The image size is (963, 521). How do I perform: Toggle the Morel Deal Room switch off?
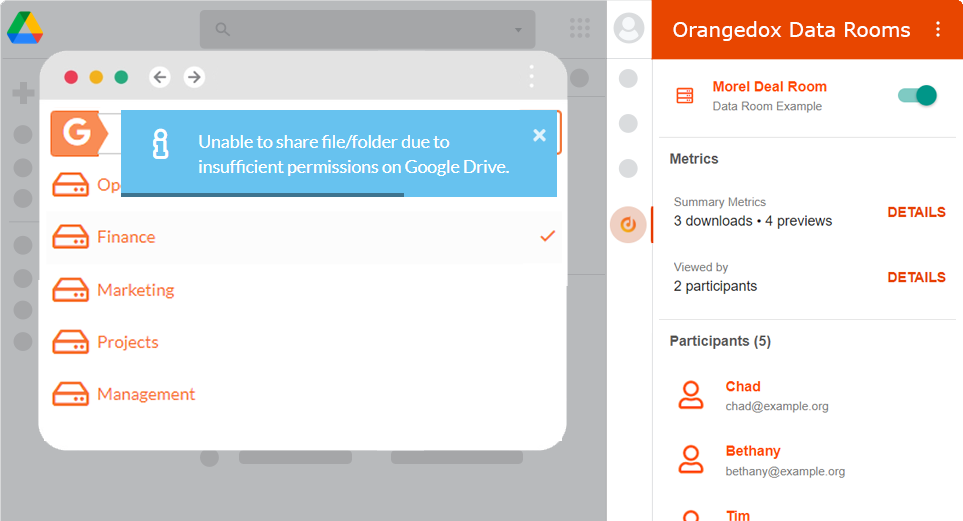click(x=918, y=95)
